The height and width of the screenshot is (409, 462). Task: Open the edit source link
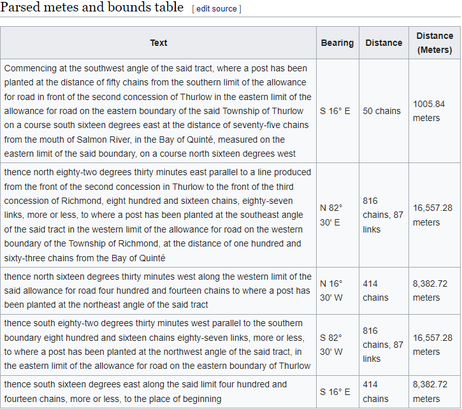coord(216,9)
